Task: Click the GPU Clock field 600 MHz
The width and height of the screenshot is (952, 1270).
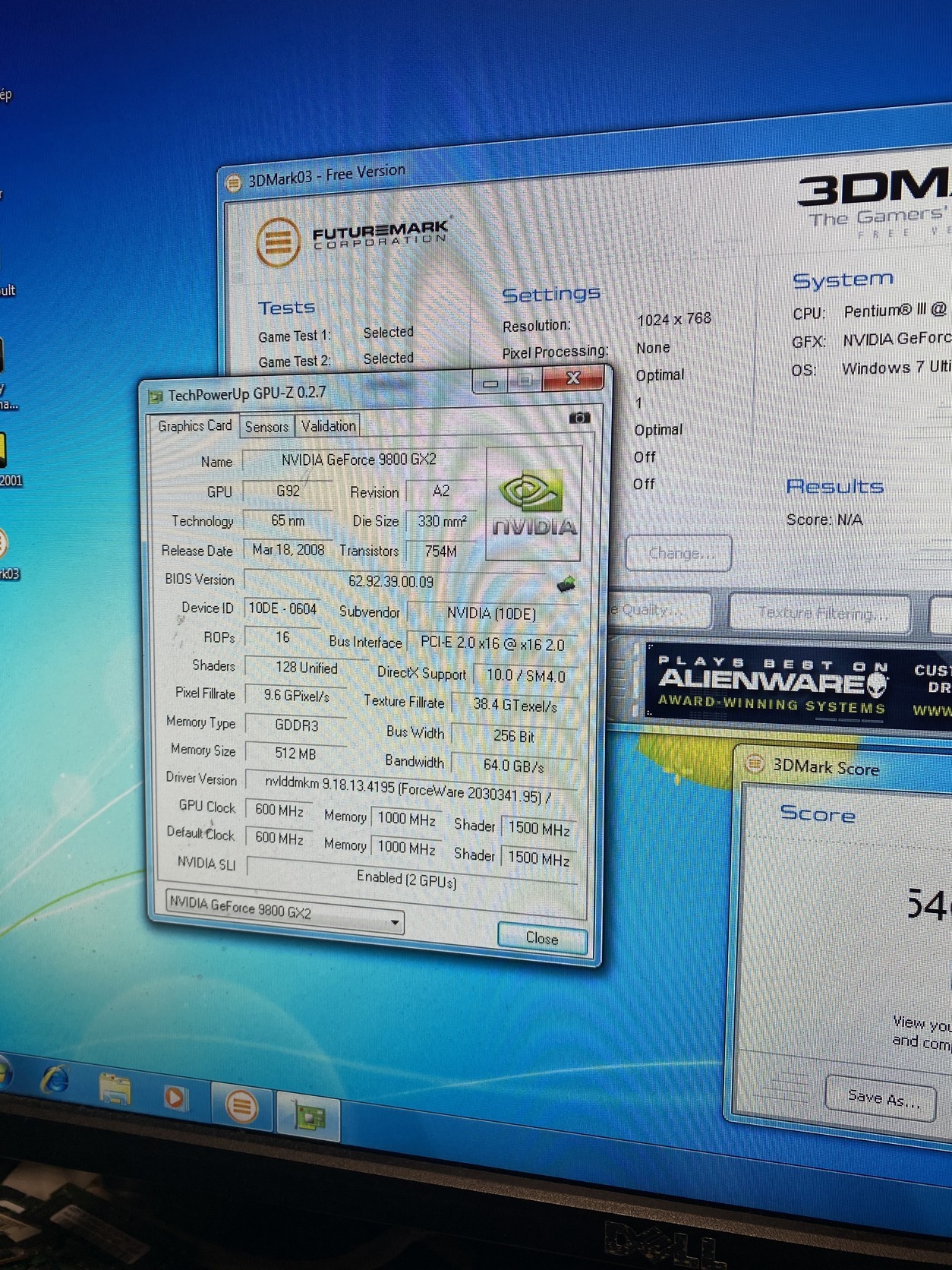Action: tap(279, 810)
